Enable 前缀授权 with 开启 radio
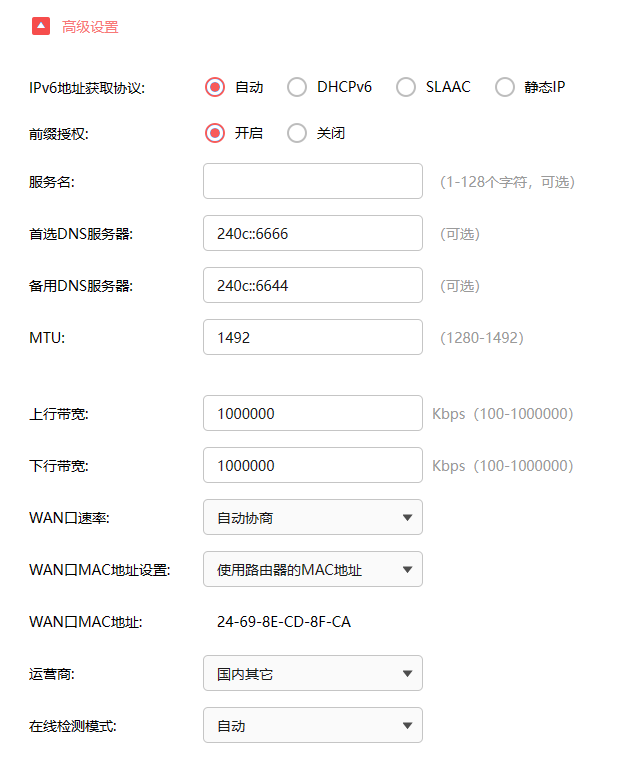The image size is (641, 758). pyautogui.click(x=215, y=133)
